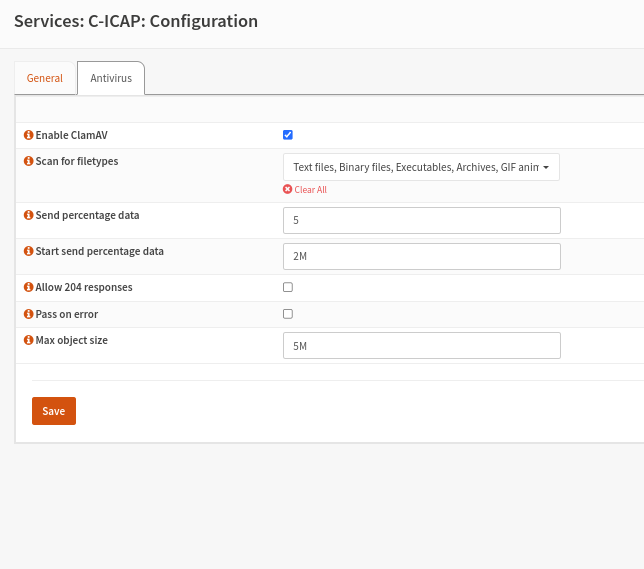Click info icon next to Scan for filetypes

click(x=28, y=161)
